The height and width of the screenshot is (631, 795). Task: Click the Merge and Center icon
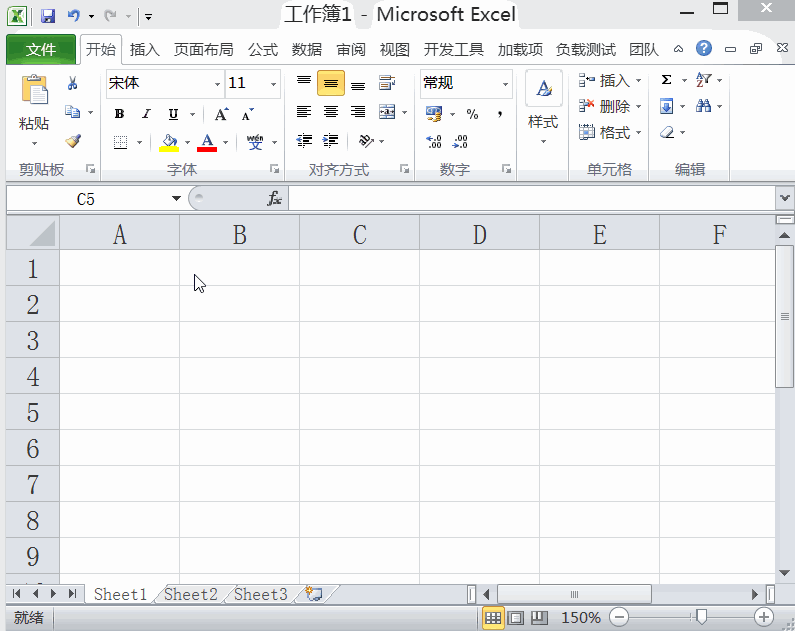pos(387,112)
